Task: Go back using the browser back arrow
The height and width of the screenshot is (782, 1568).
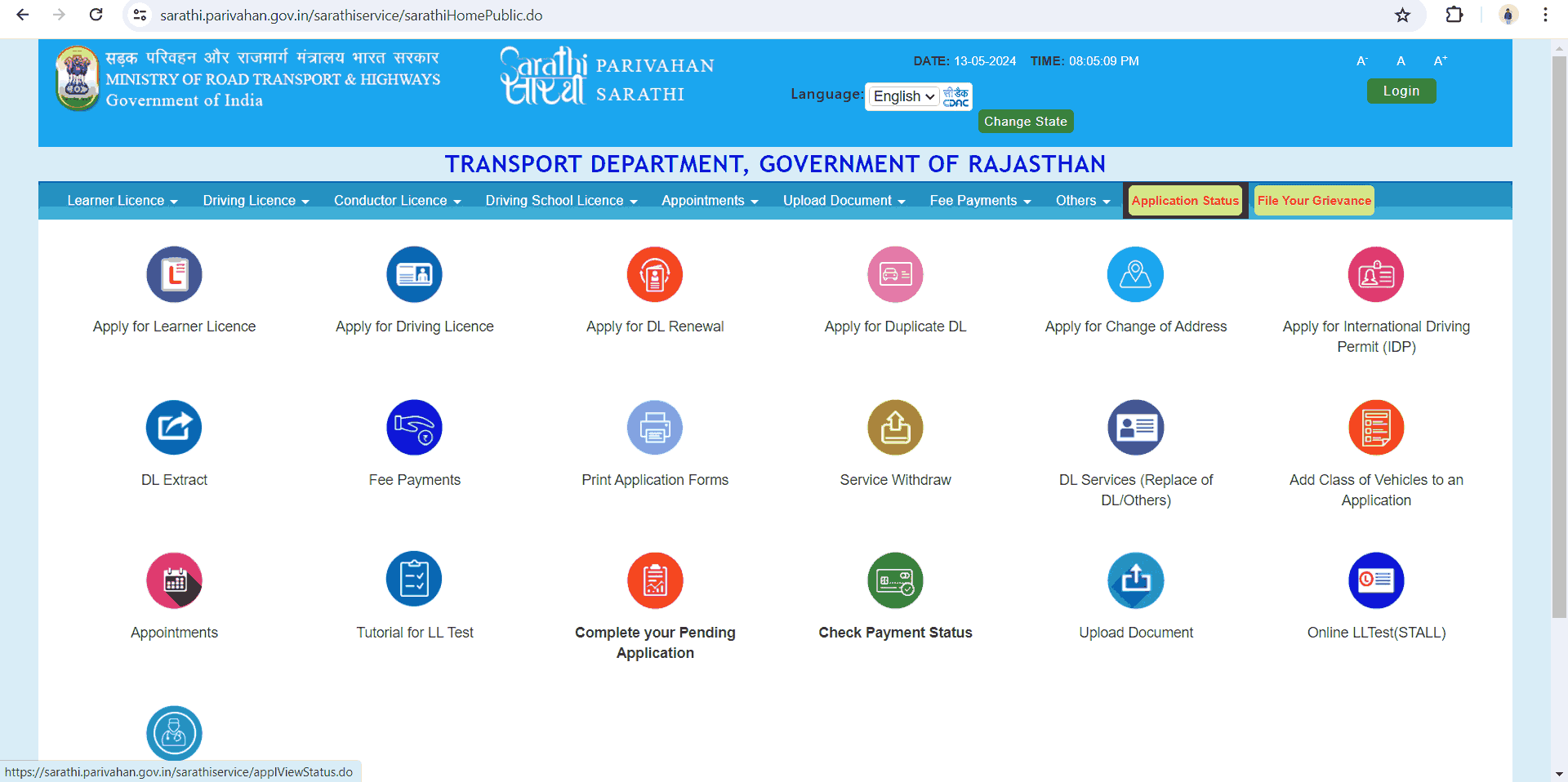Action: [x=23, y=15]
